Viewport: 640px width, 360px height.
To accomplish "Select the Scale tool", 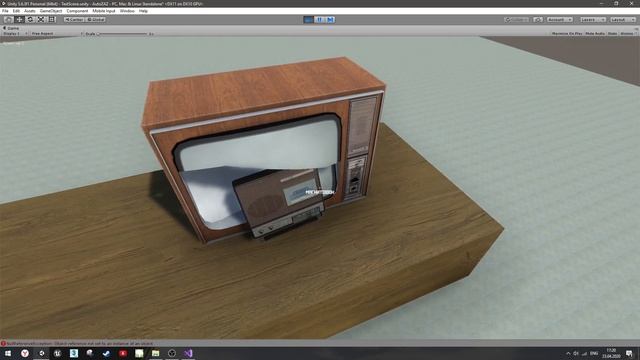I will [41, 20].
